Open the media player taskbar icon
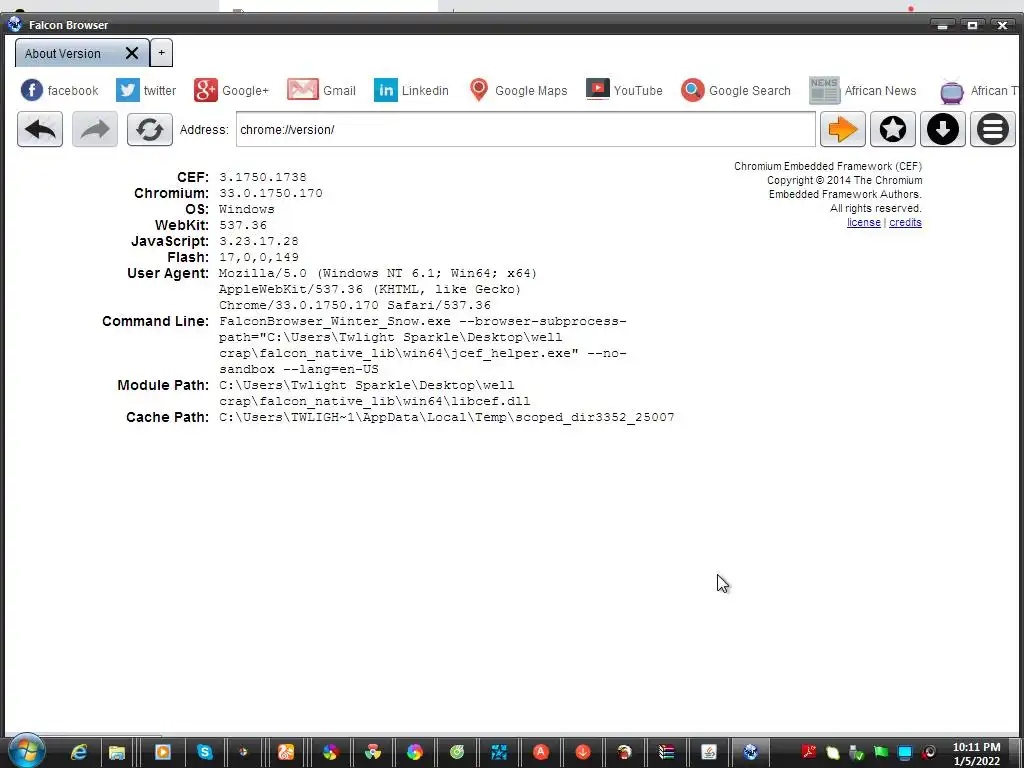 tap(163, 752)
